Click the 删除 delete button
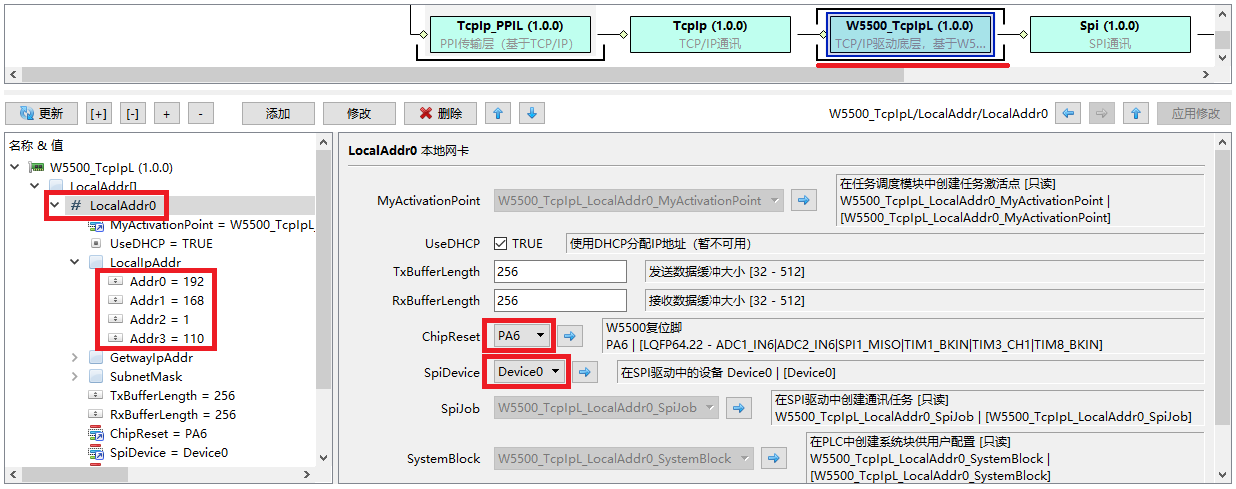 [440, 114]
